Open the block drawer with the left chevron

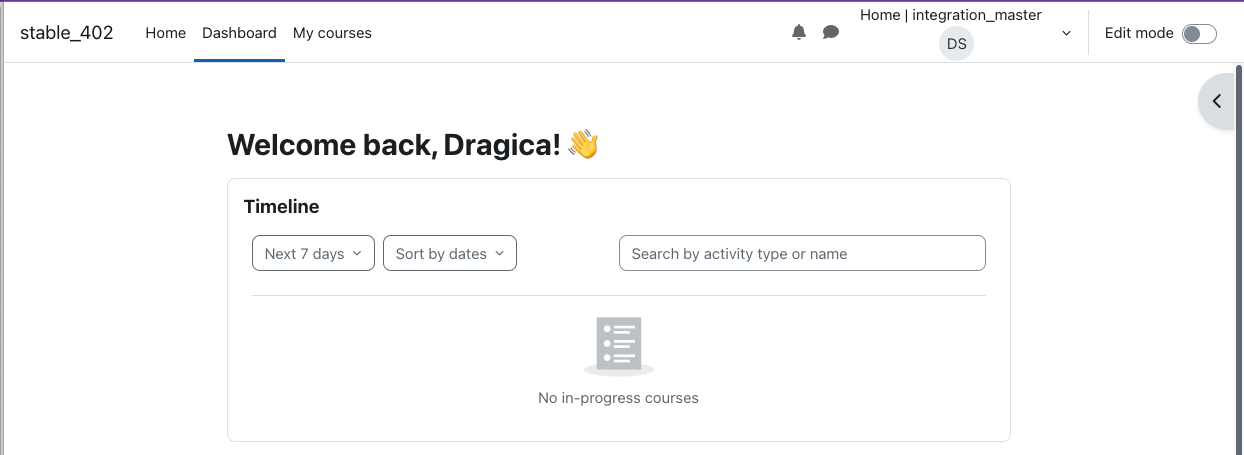[1217, 101]
